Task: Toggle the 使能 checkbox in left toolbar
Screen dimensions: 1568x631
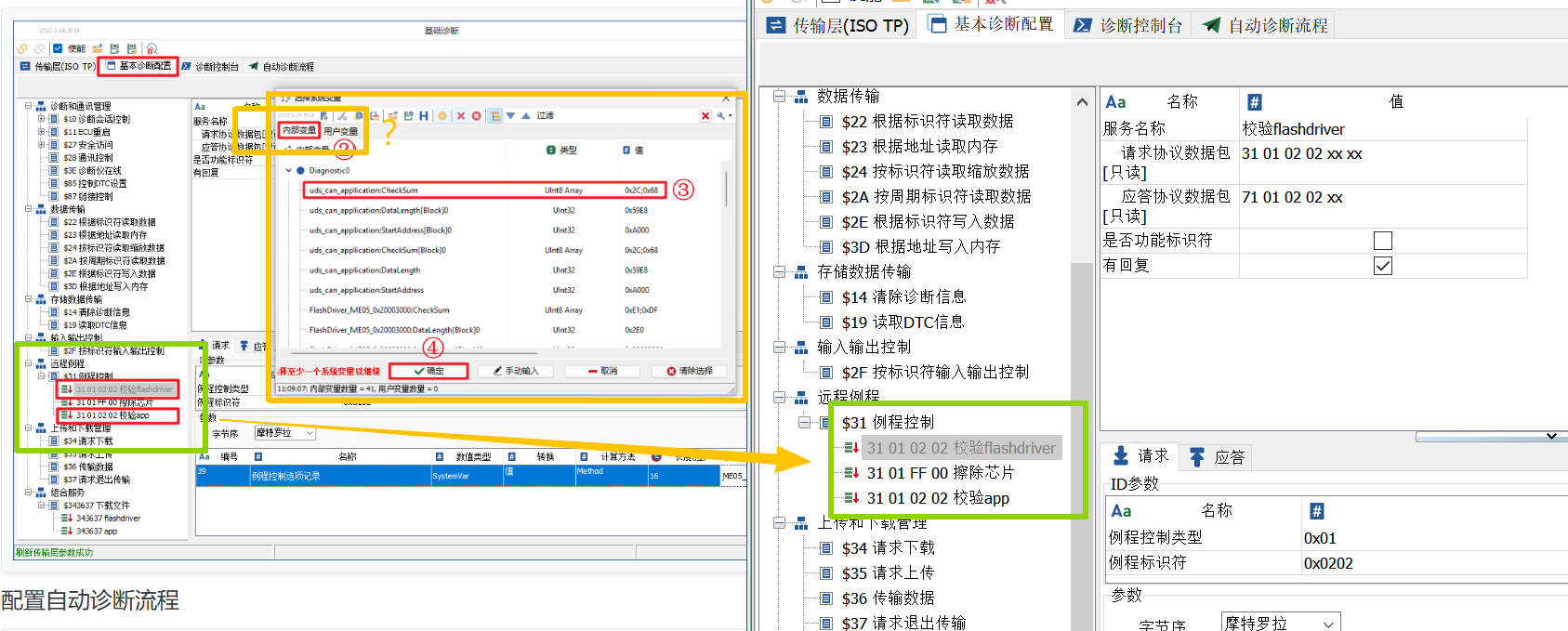Action: 58,48
